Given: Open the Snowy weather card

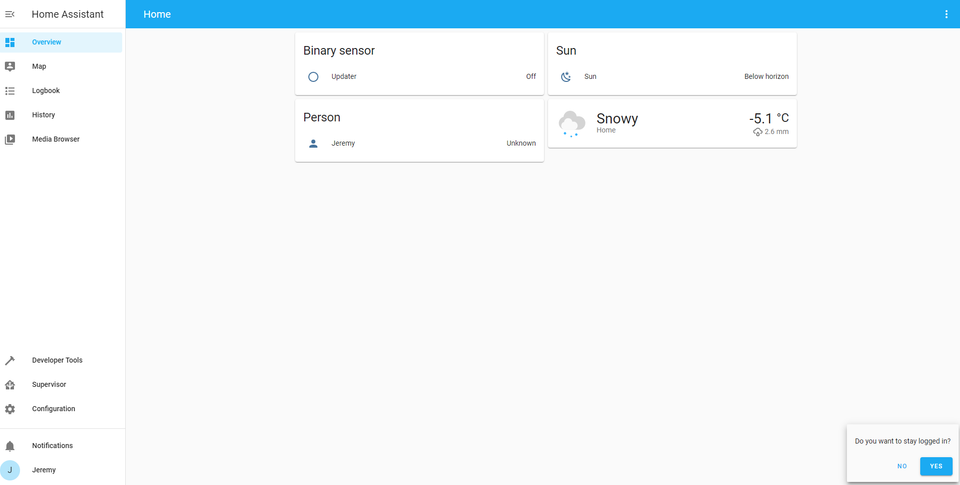Looking at the screenshot, I should (x=672, y=123).
